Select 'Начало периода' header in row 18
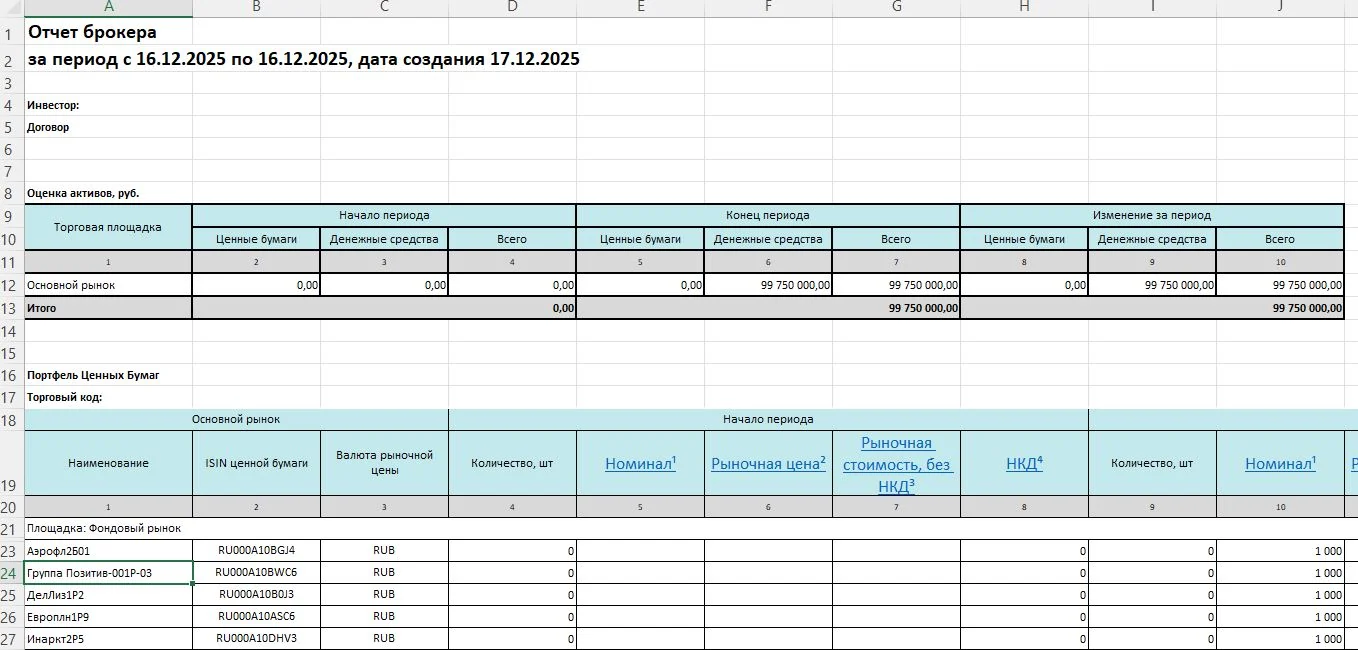The image size is (1358, 650). click(x=768, y=419)
